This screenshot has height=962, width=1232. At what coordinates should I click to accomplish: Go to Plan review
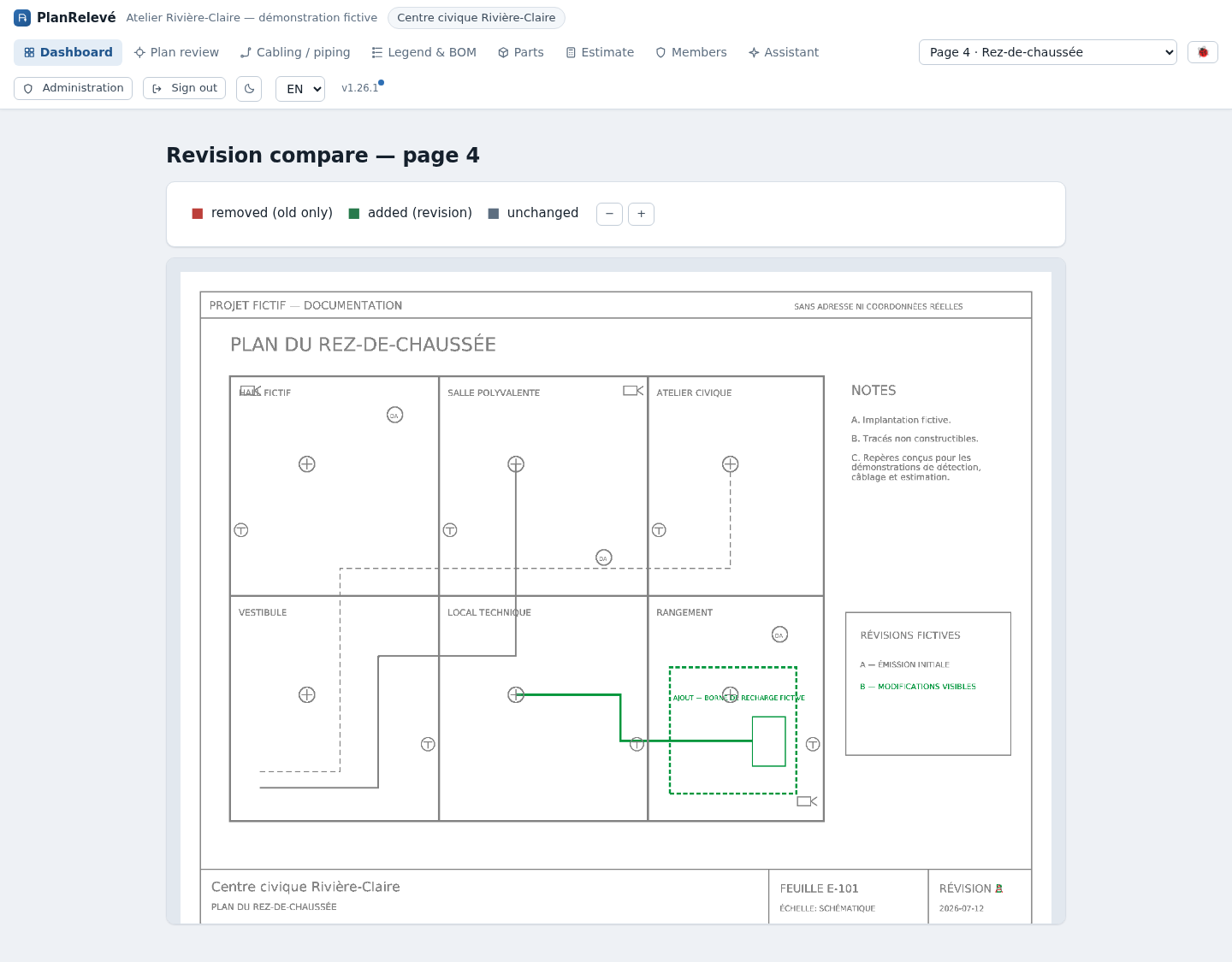176,52
